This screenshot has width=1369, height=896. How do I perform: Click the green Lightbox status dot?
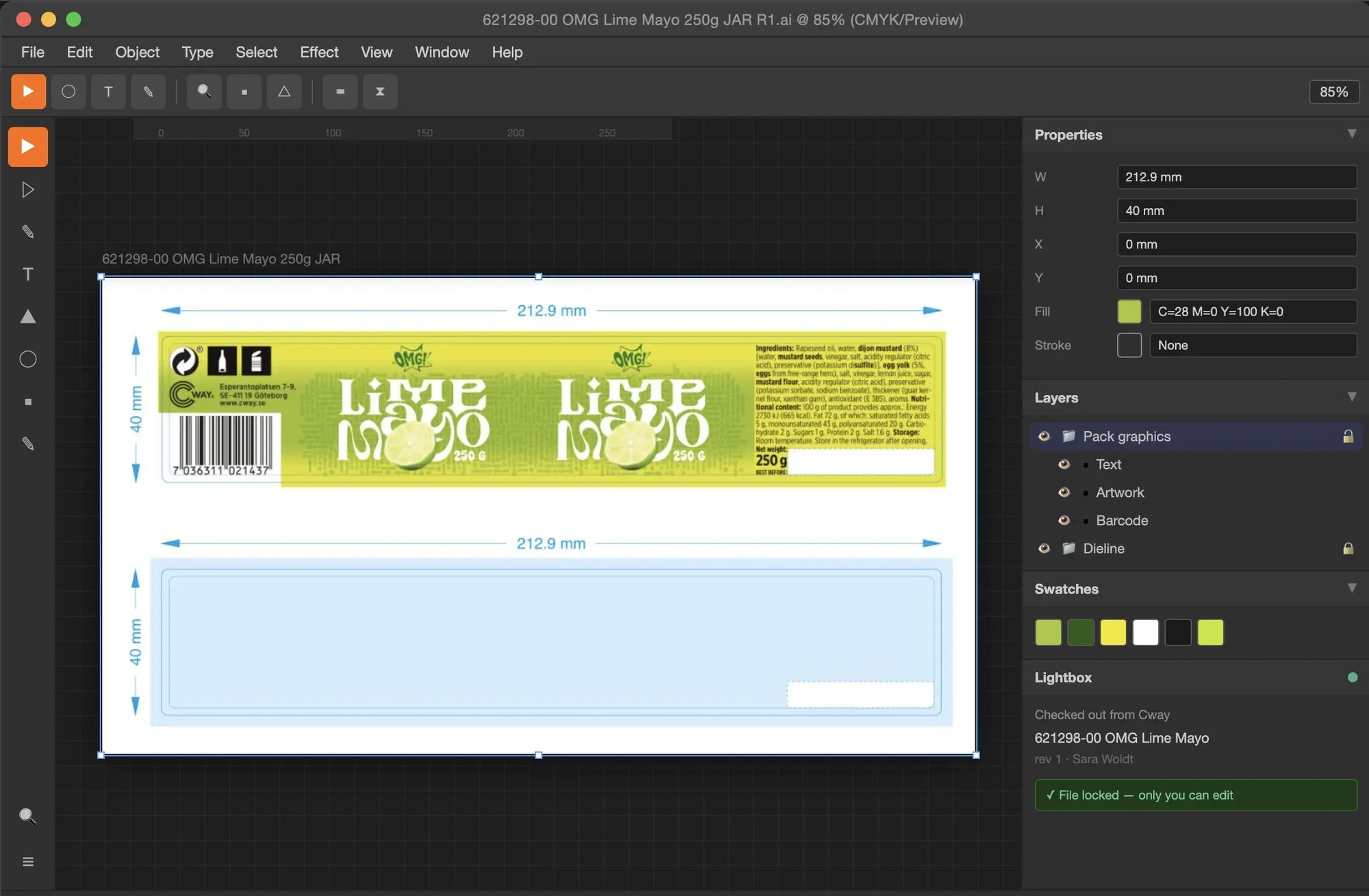click(1353, 678)
